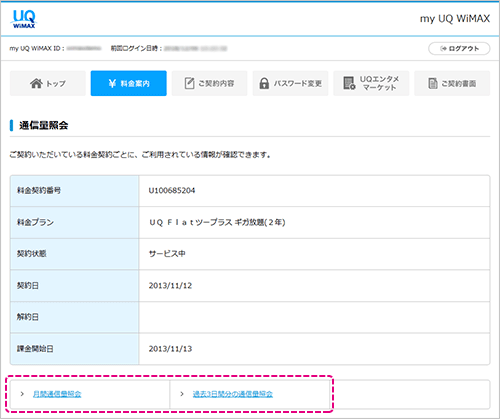The image size is (500, 419).
Task: Select the パスワード変更 tab
Action: tap(290, 83)
